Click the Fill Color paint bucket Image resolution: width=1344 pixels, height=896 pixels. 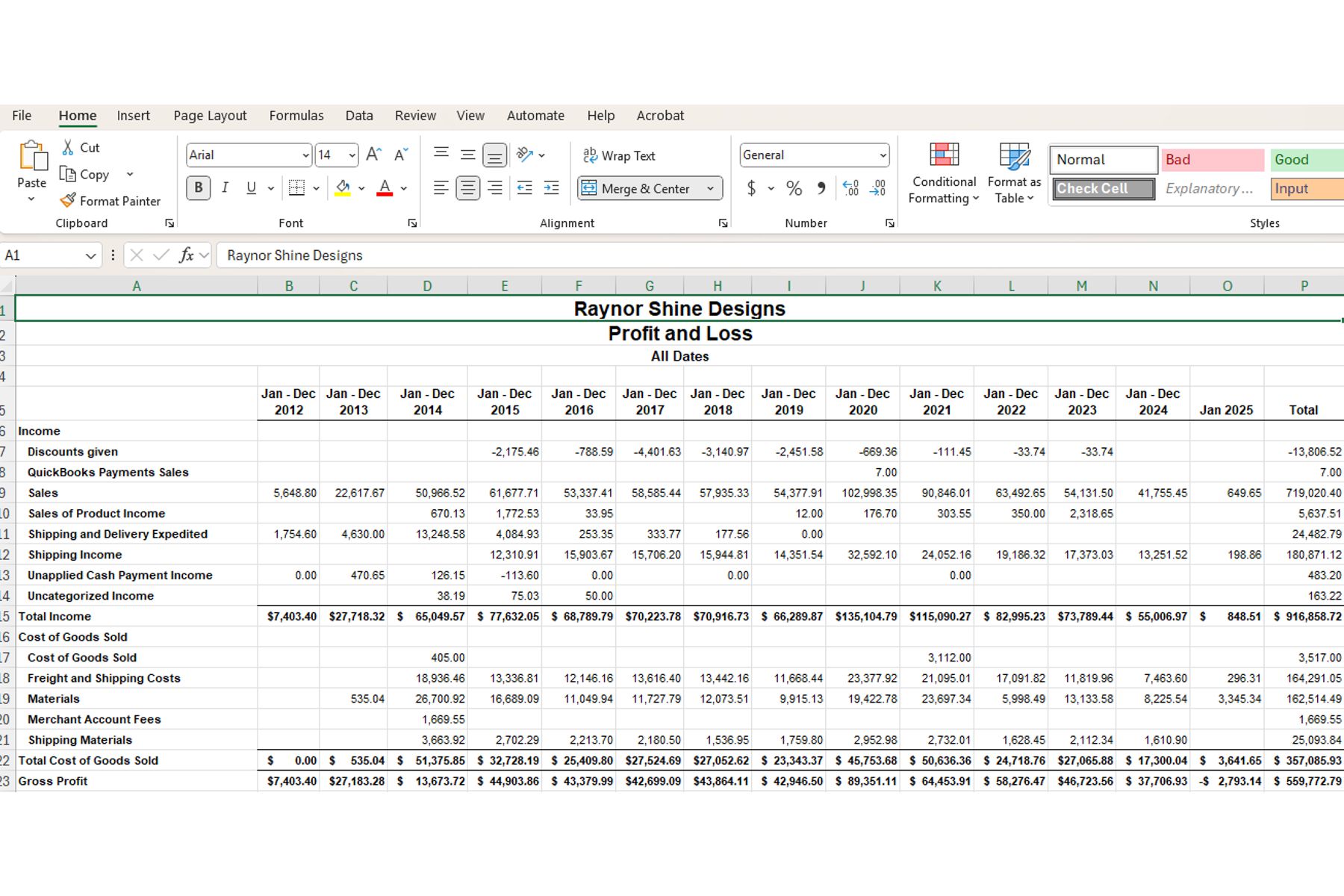coord(343,188)
